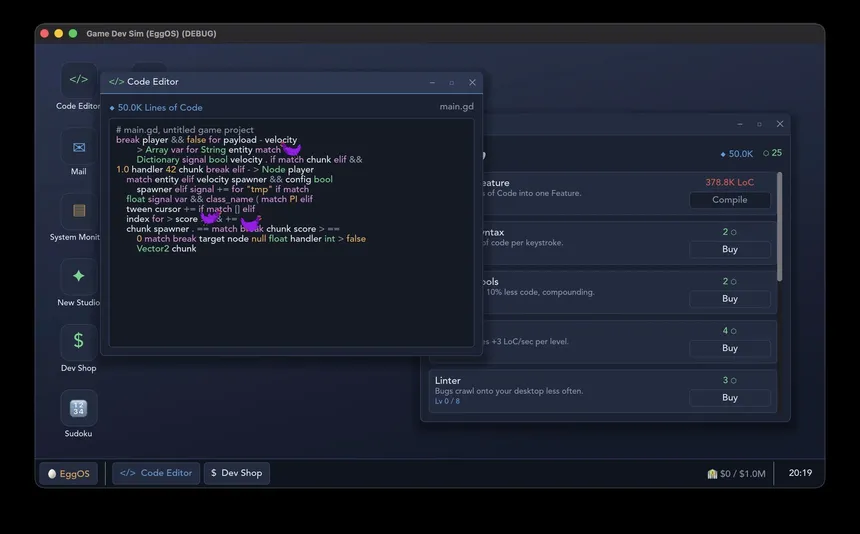This screenshot has height=534, width=860.
Task: Click the 378.8K LoC cost label
Action: (x=729, y=183)
